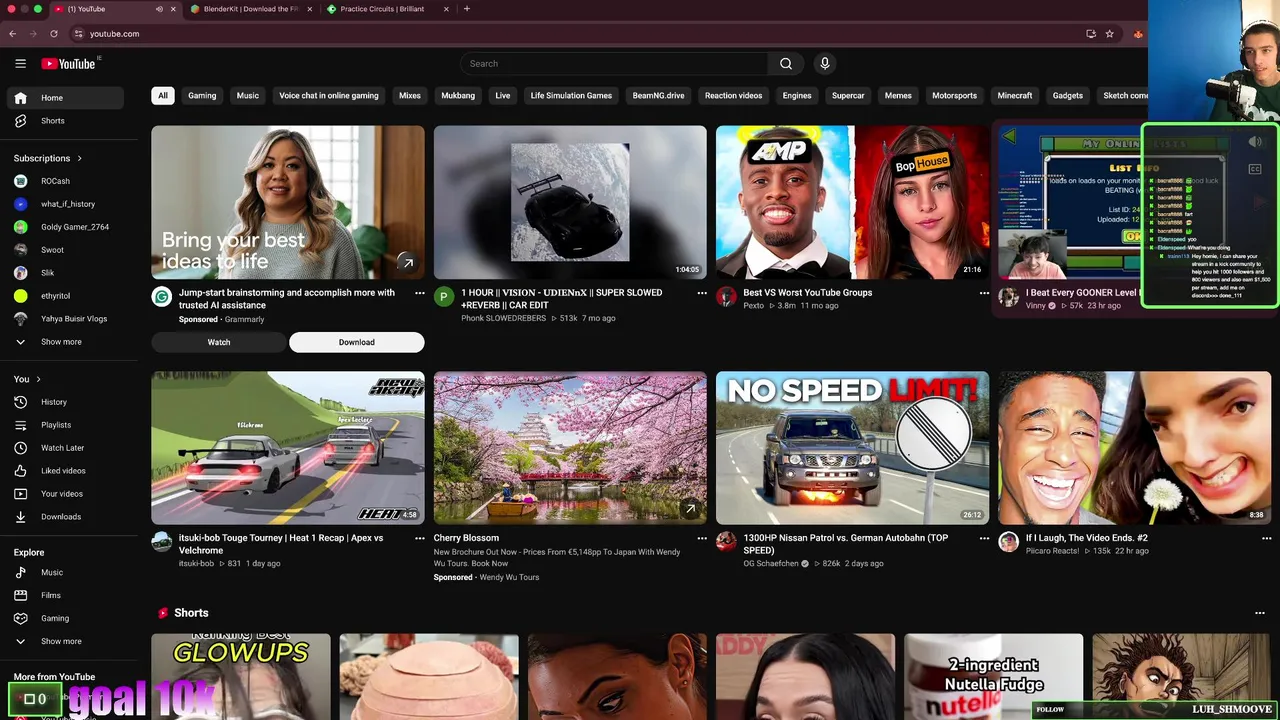Click Watch button on Grammarly ad
This screenshot has width=1280, height=720.
click(219, 342)
